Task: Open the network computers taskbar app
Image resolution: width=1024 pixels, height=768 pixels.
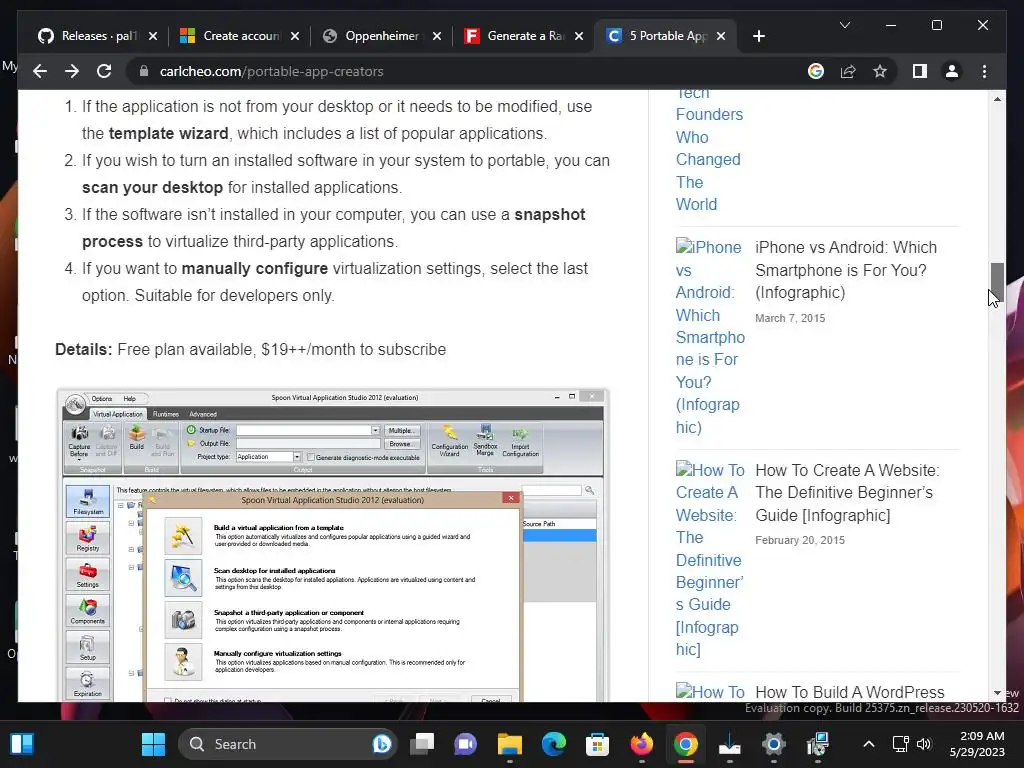Action: 818,744
